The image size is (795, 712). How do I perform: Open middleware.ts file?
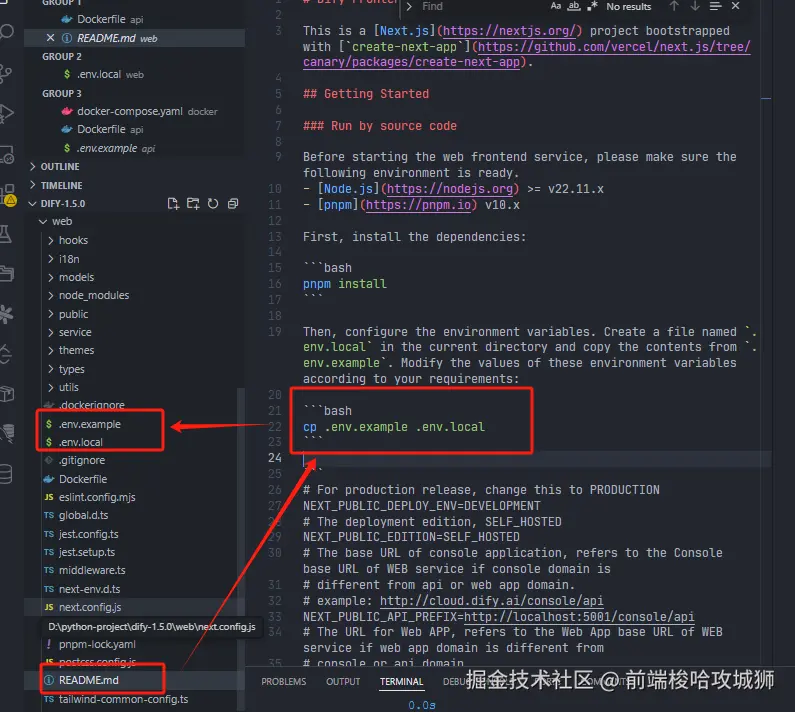click(x=92, y=571)
